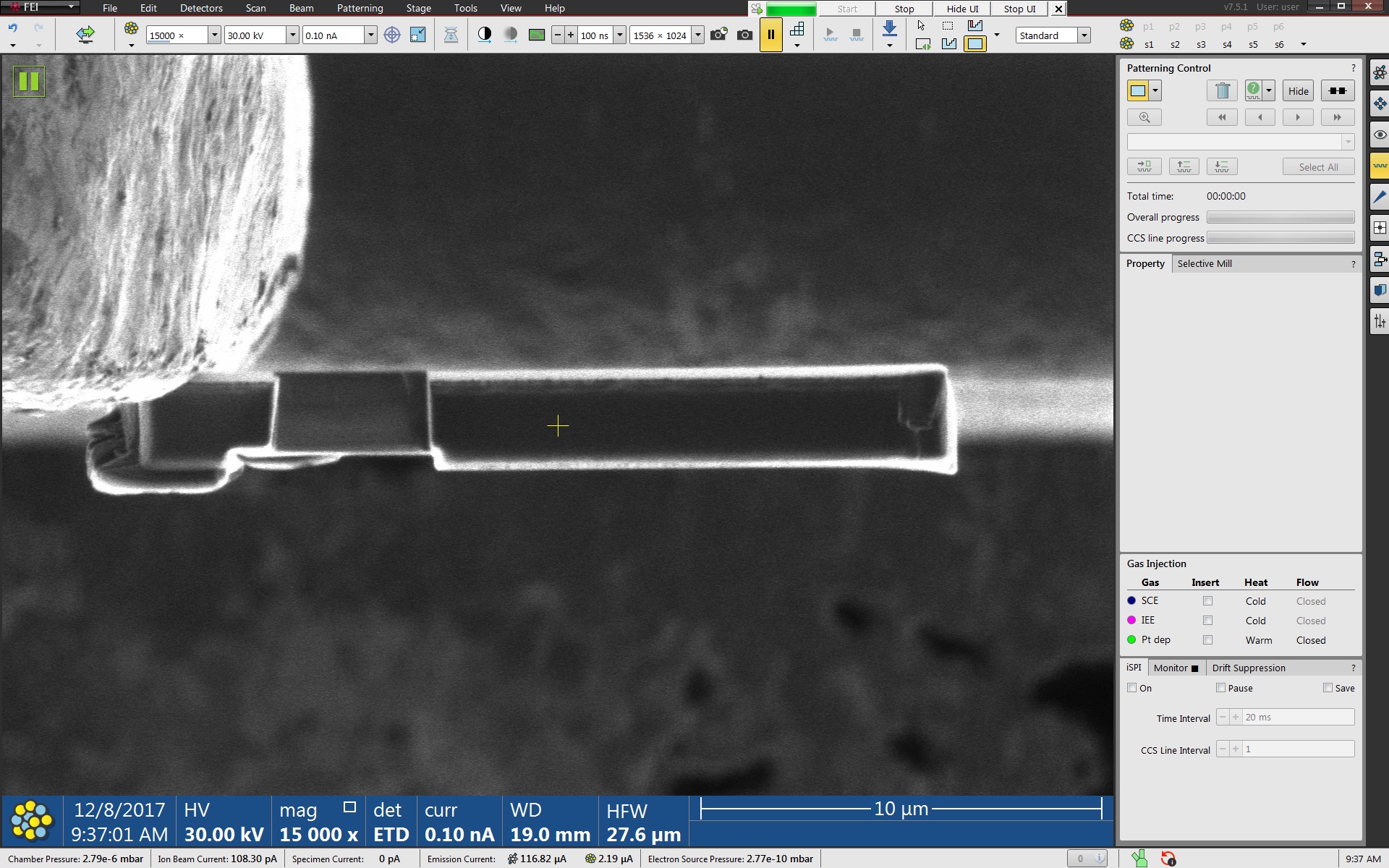Open the Standard mode dropdown
The height and width of the screenshot is (868, 1389).
pos(1084,35)
